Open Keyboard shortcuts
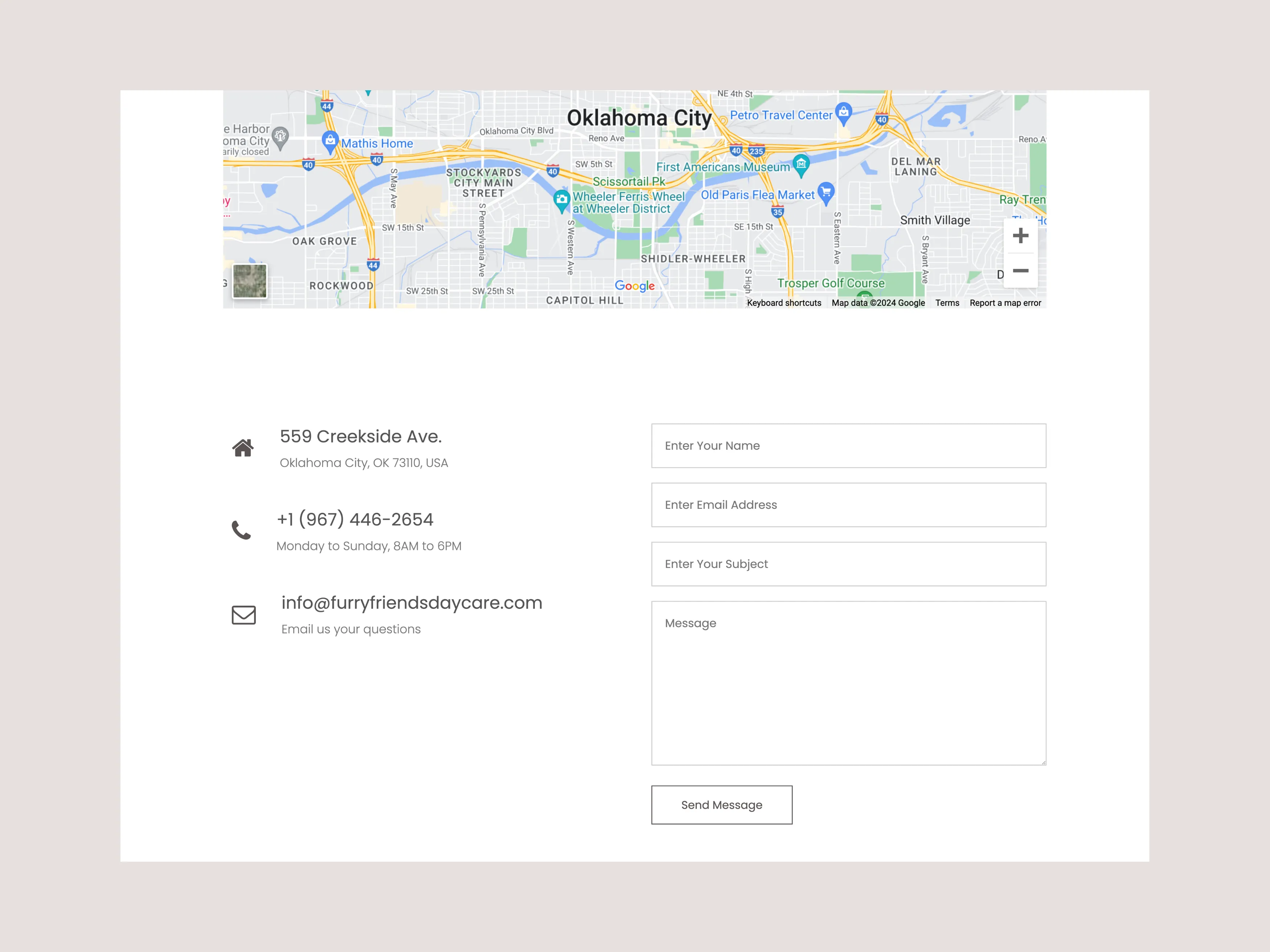 pyautogui.click(x=784, y=303)
